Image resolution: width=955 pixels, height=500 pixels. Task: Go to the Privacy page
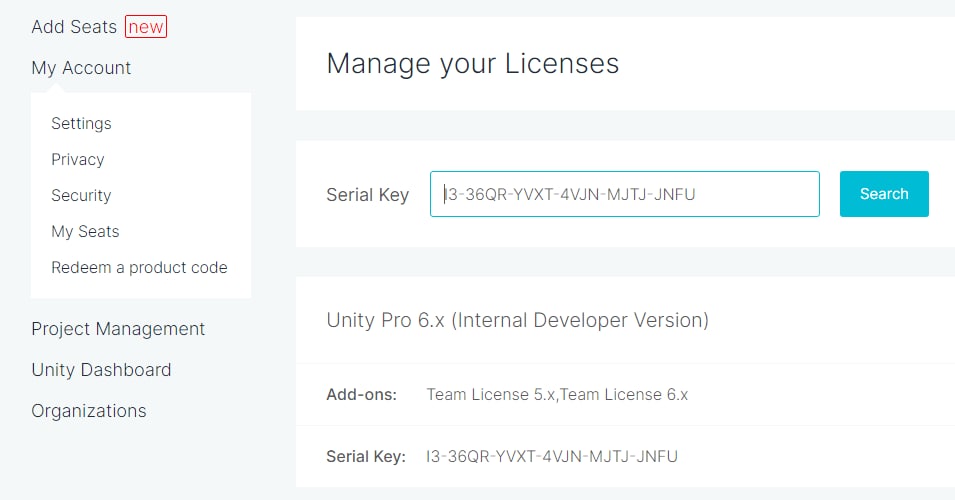click(77, 160)
